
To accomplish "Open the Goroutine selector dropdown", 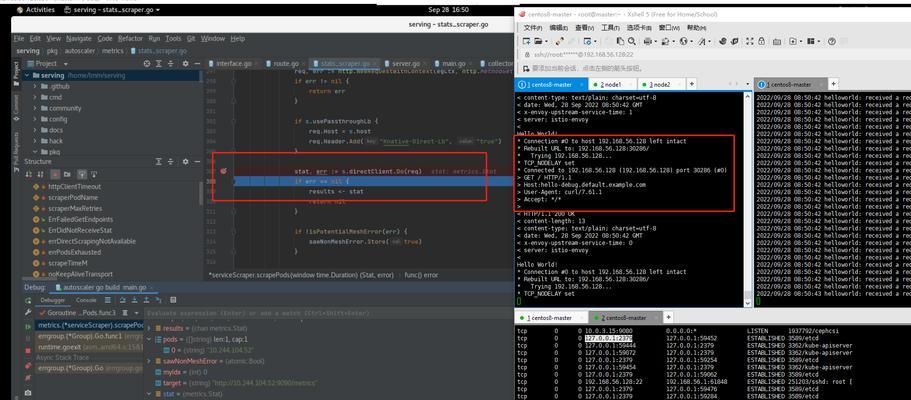I will (x=137, y=313).
